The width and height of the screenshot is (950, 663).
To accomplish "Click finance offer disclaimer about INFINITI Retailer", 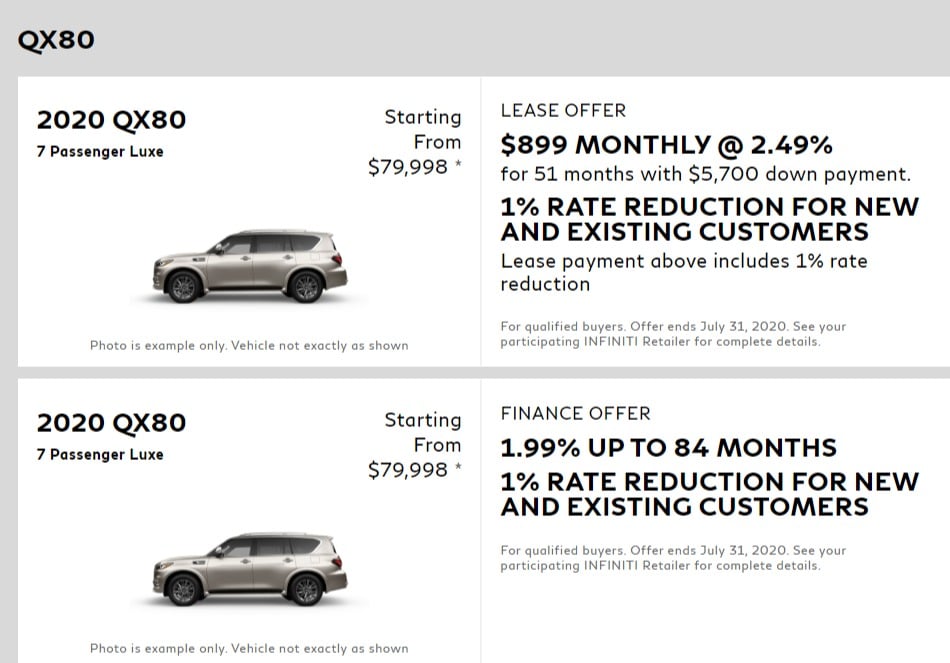I will pyautogui.click(x=673, y=558).
